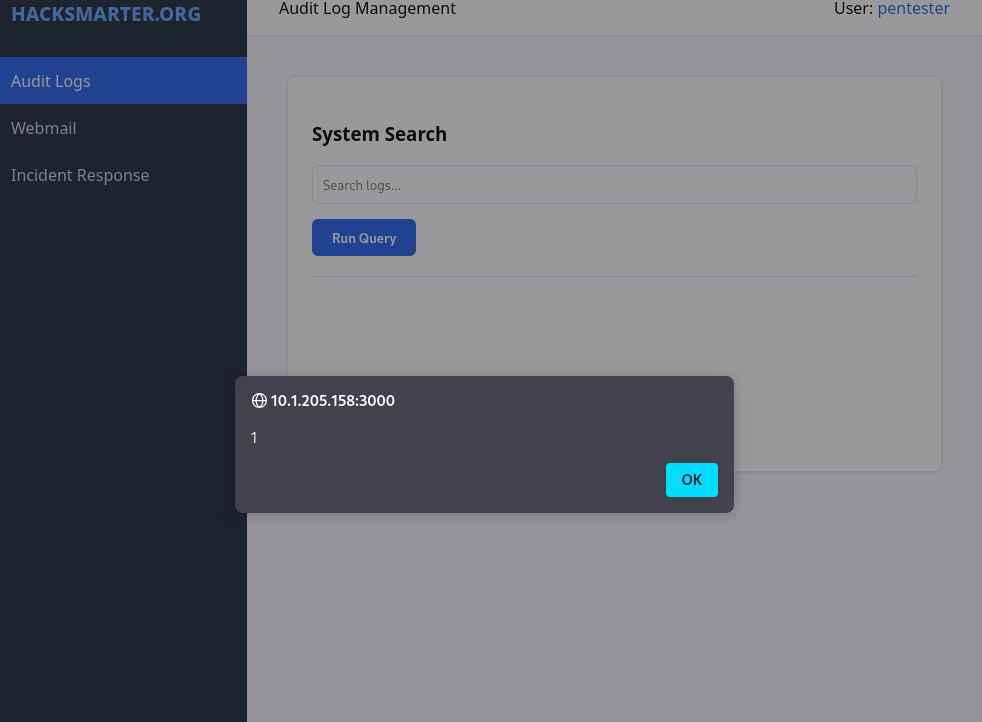This screenshot has width=982, height=722.
Task: Click the alert message text showing 1
Action: point(253,437)
